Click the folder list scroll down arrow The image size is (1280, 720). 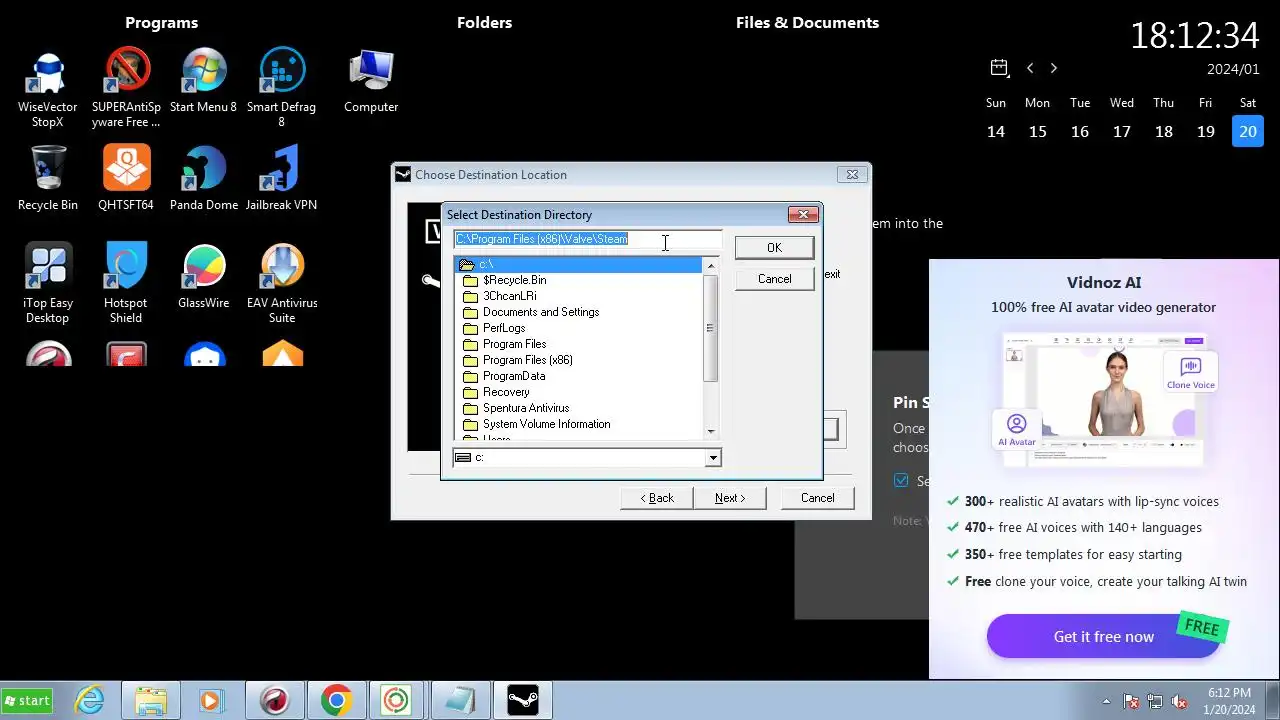click(x=711, y=431)
